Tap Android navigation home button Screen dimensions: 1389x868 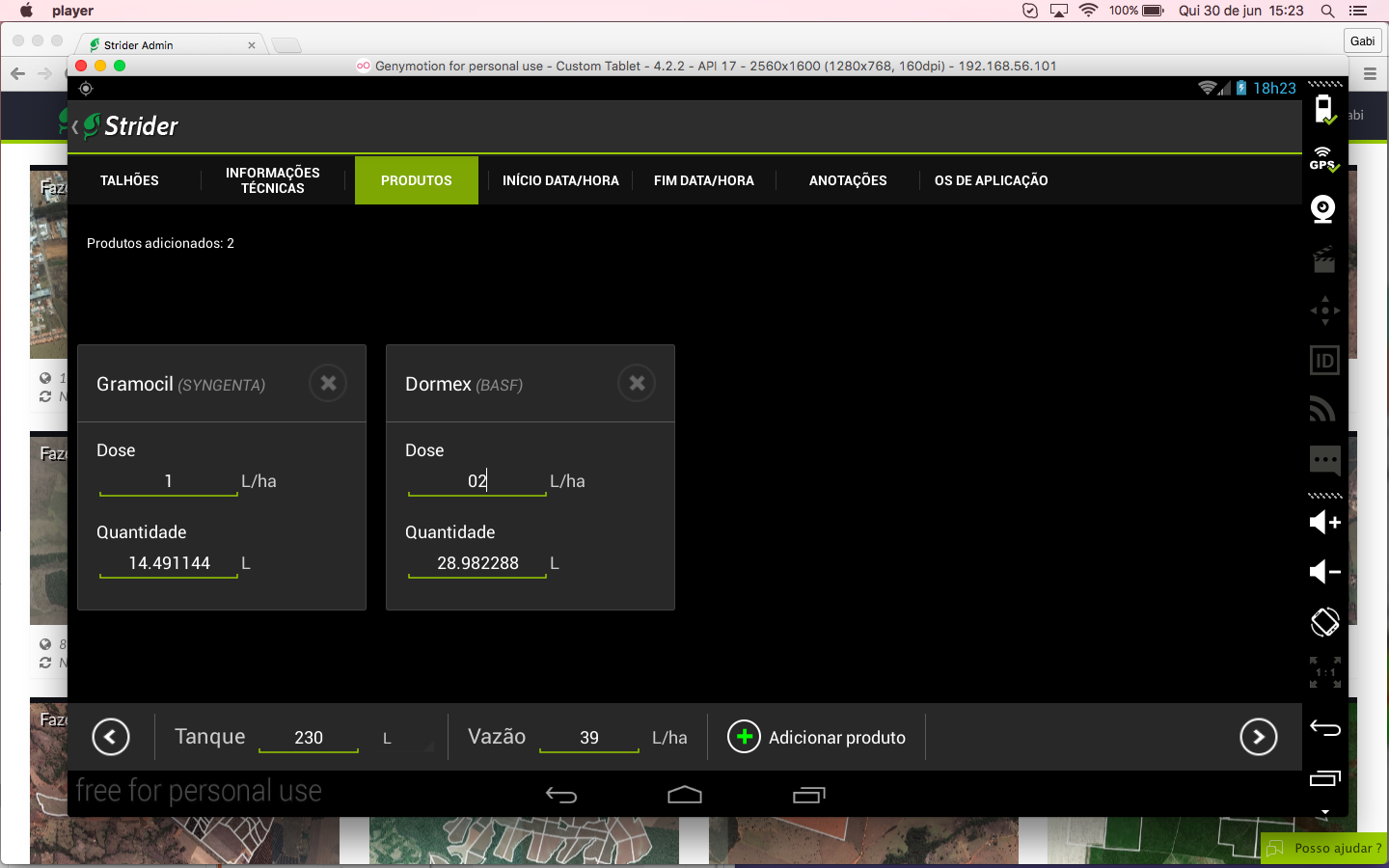click(x=685, y=795)
